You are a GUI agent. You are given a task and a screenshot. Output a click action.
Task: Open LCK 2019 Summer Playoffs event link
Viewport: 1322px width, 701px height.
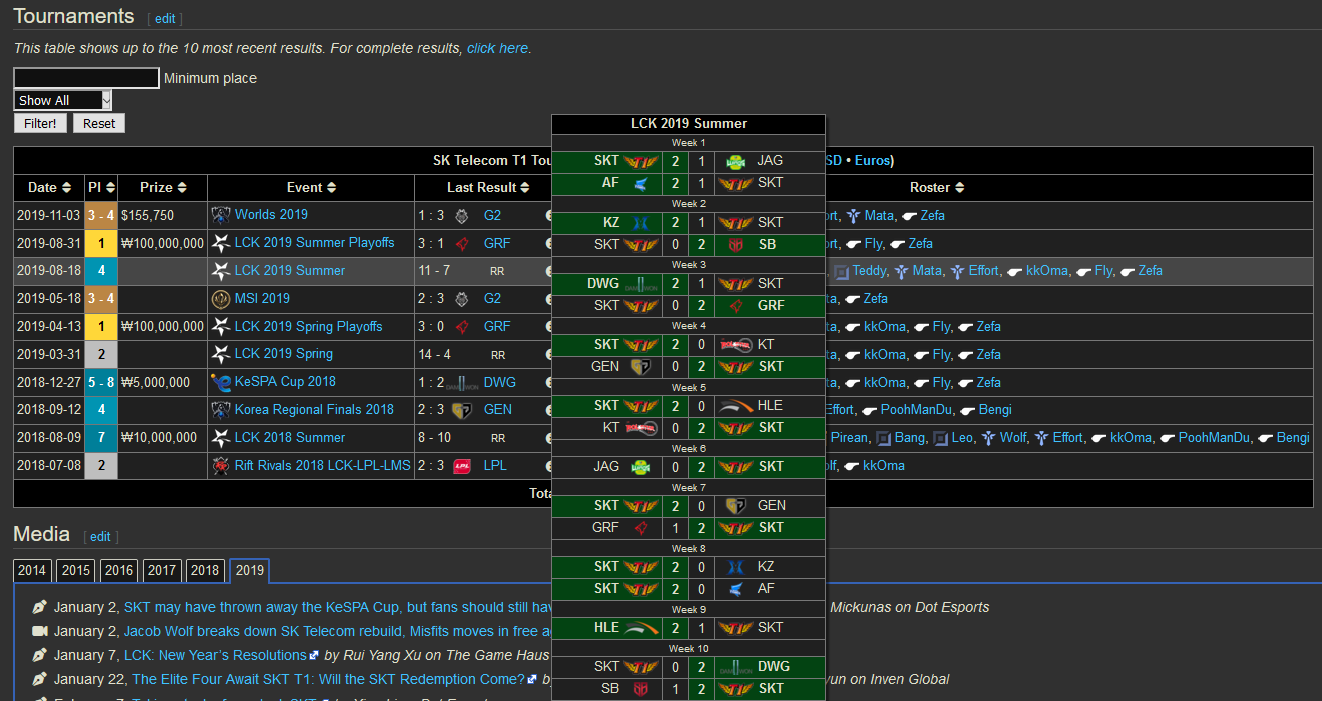(x=314, y=243)
